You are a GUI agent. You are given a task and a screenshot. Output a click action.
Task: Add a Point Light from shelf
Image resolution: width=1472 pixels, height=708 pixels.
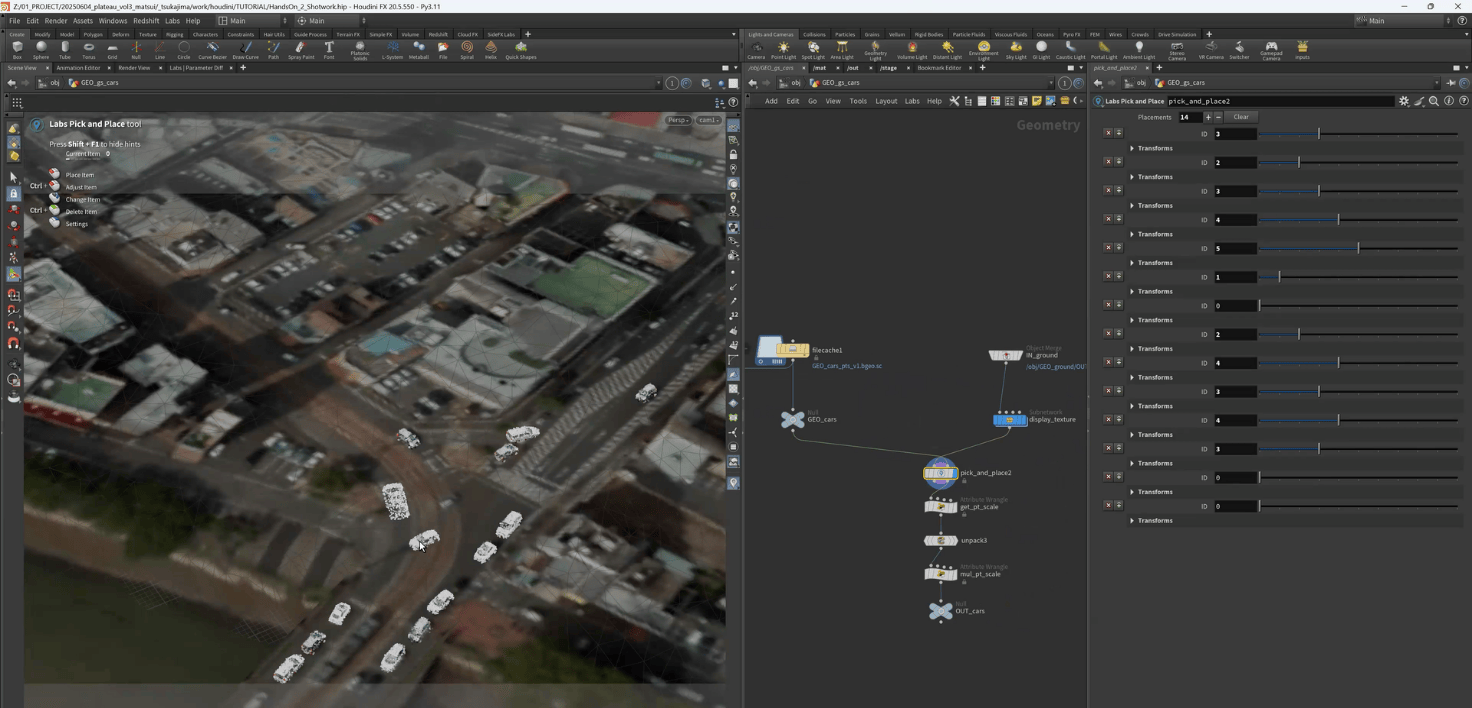(783, 49)
